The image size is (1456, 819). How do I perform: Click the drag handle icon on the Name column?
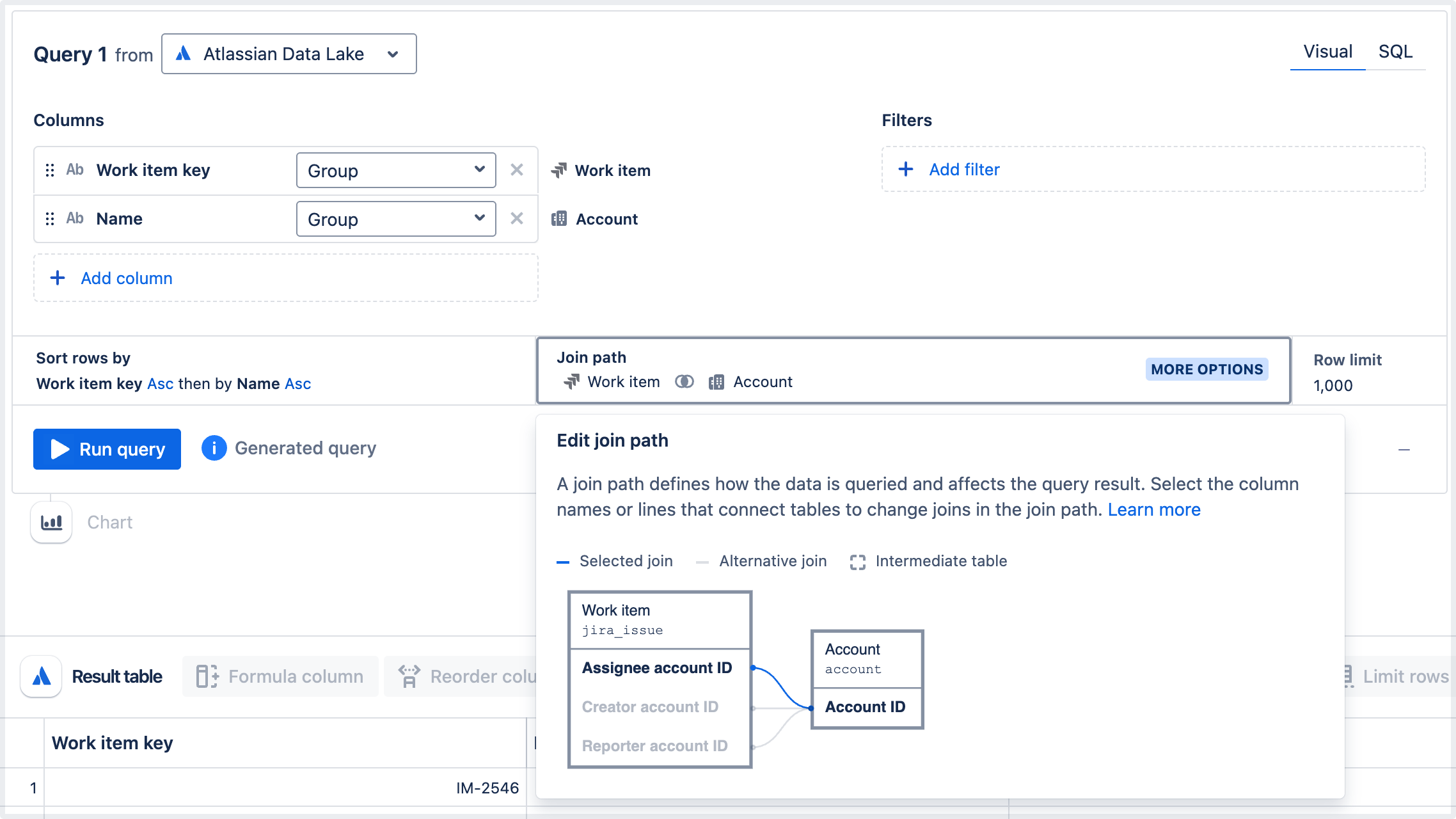pos(49,218)
